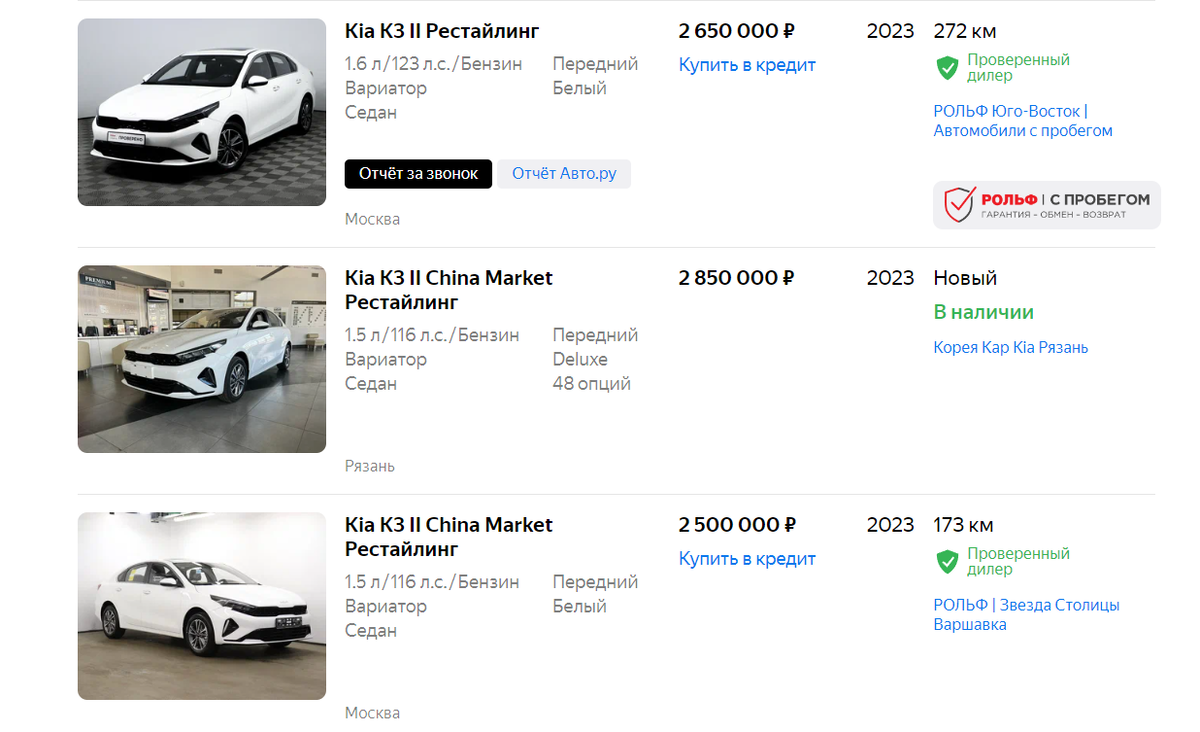1200x732 pixels.
Task: Click the 'В наличии' availability status
Action: point(983,312)
